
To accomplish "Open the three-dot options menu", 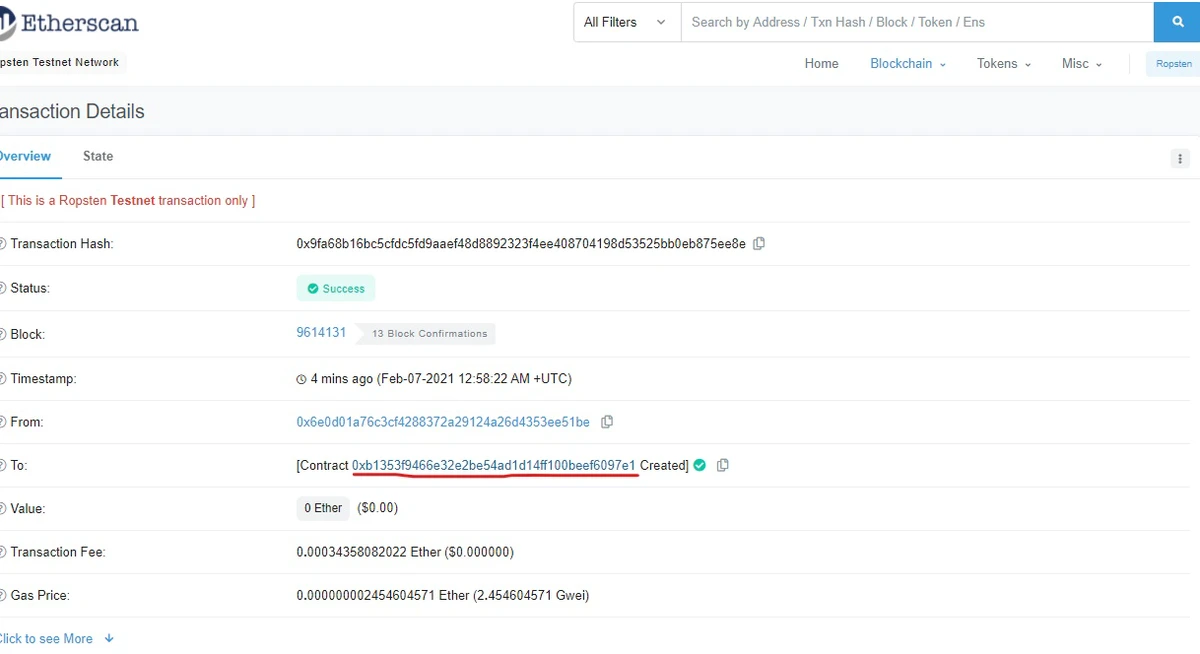I will coord(1180,159).
